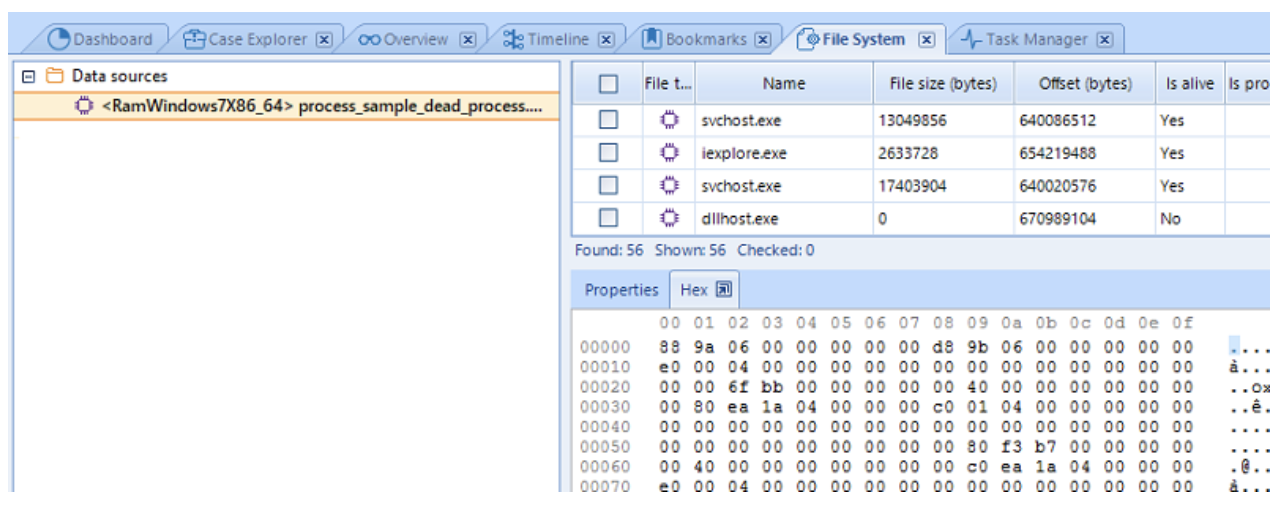Screen dimensions: 1286x516
Task: Click the pin icon on Hex tab
Action: click(x=724, y=290)
